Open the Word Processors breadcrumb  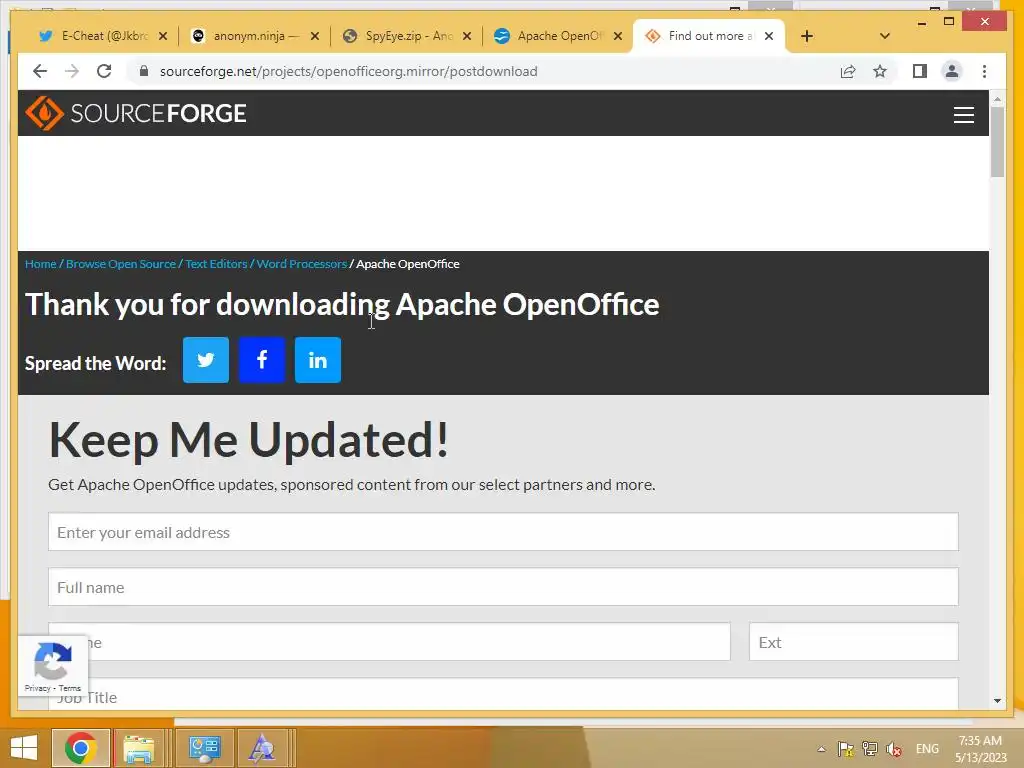pos(302,264)
